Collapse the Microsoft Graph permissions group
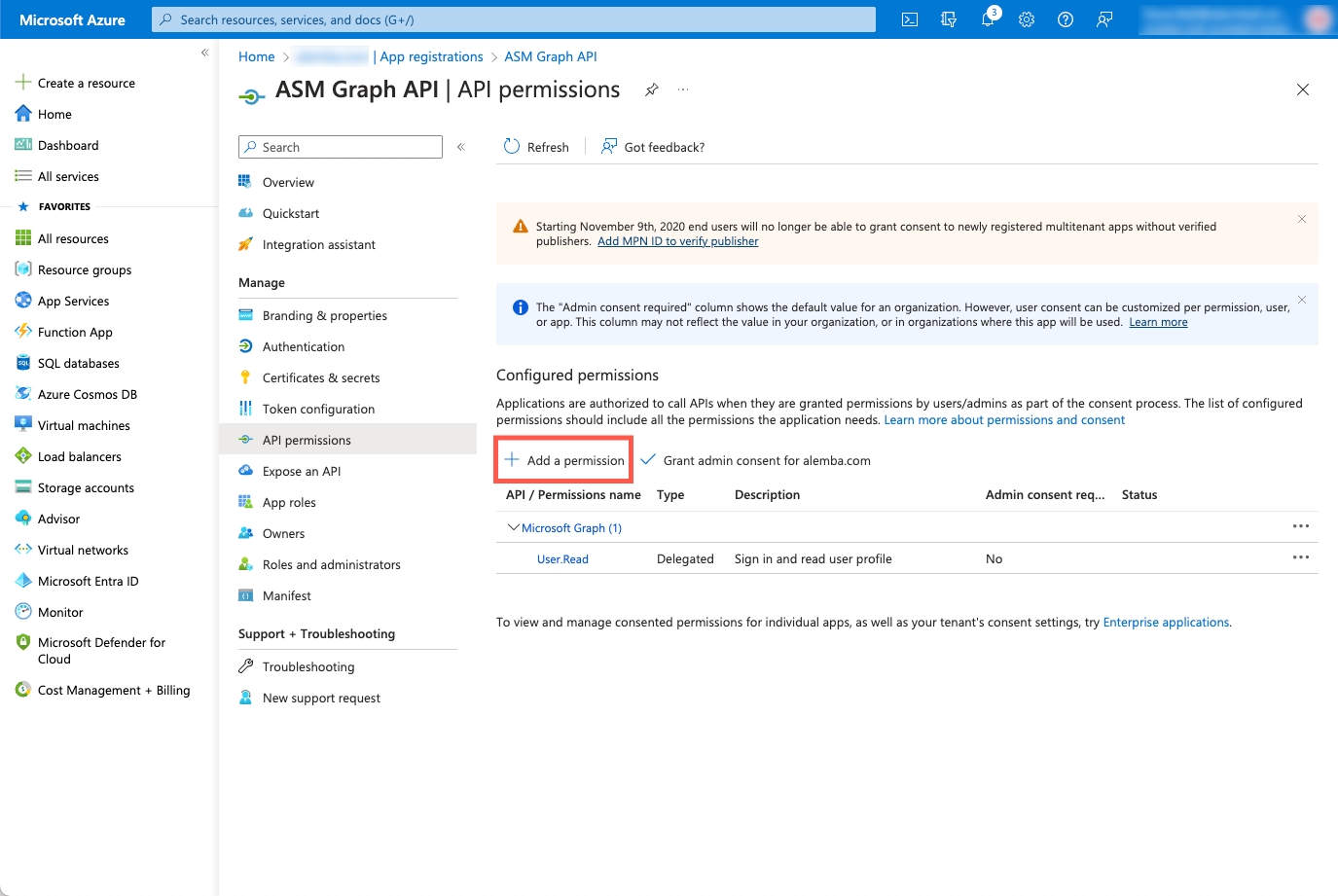 click(514, 527)
